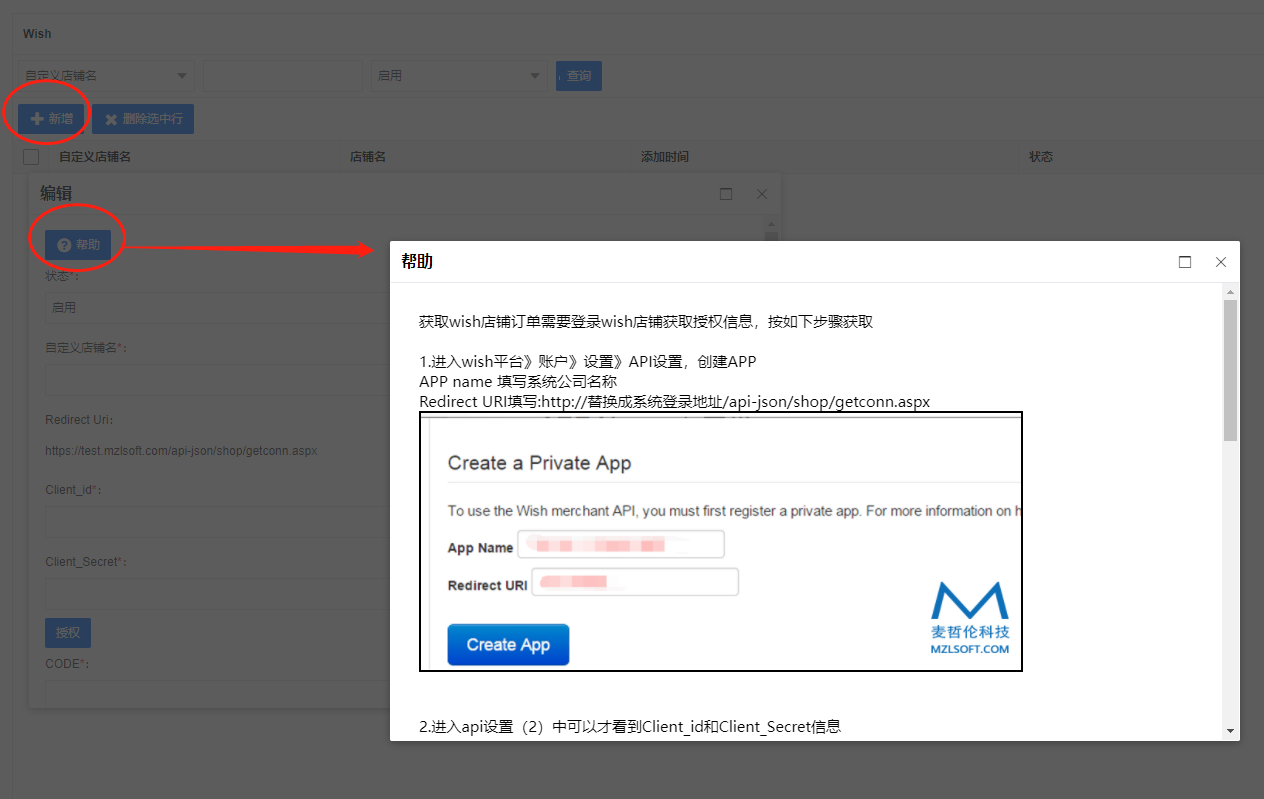Click the 删除选中行 delete button
1264x799 pixels.
point(143,119)
